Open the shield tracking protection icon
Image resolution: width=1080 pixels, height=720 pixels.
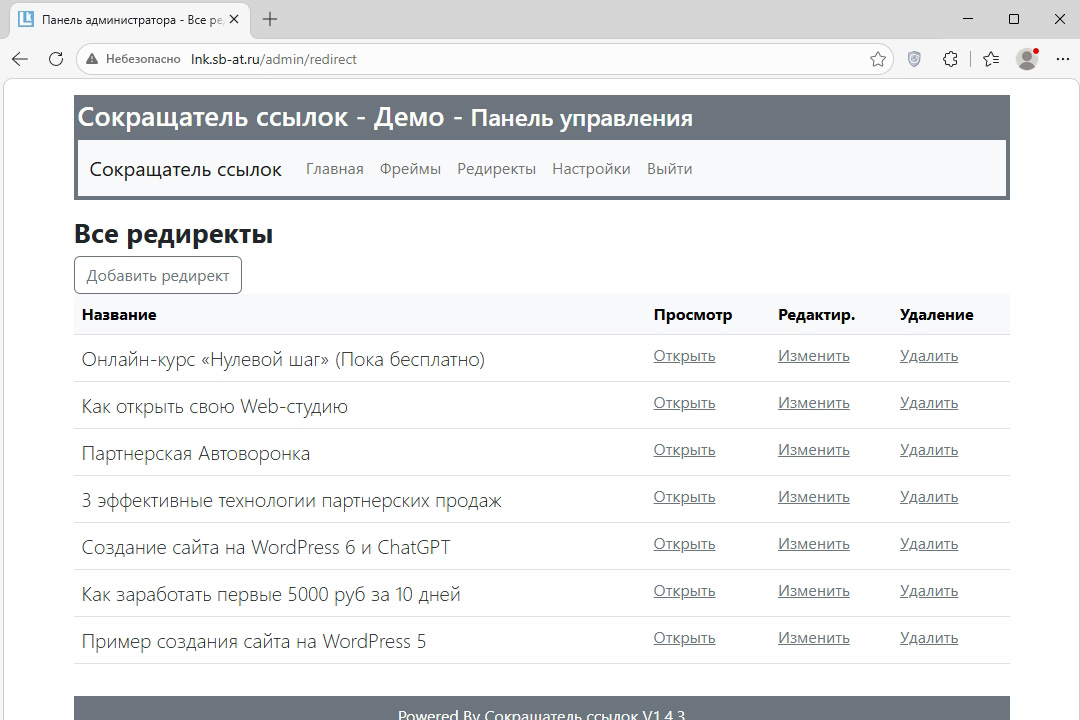click(x=914, y=59)
